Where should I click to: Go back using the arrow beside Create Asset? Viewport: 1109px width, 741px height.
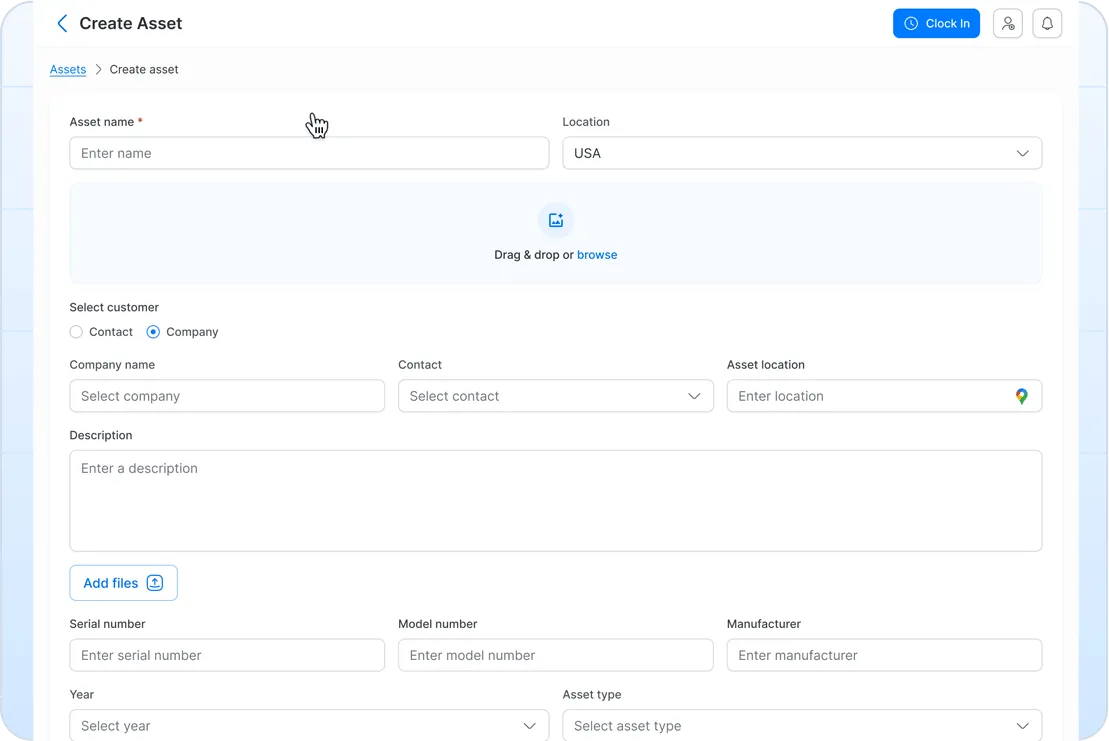(62, 23)
